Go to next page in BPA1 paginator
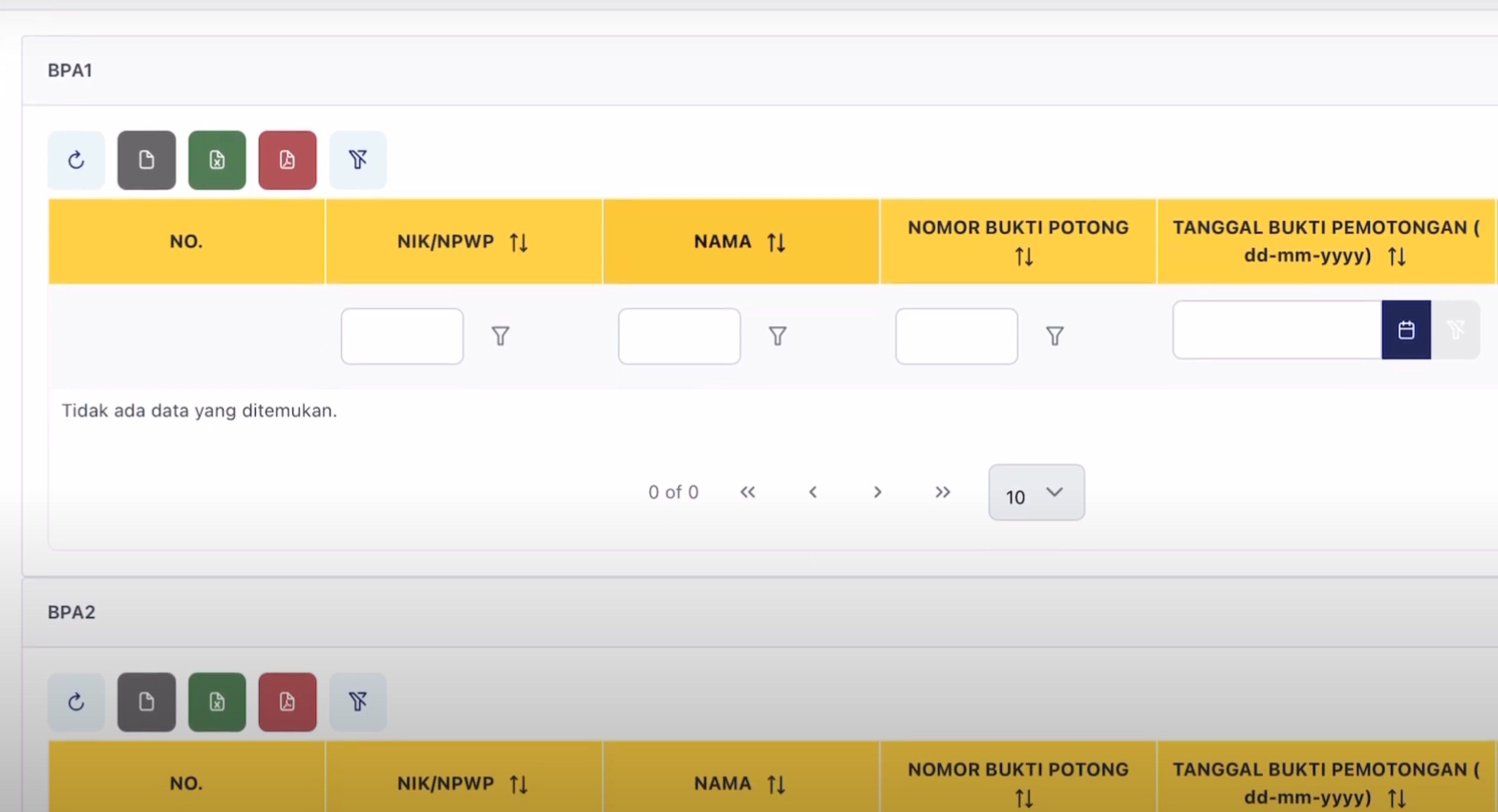Viewport: 1498px width, 812px height. [877, 493]
